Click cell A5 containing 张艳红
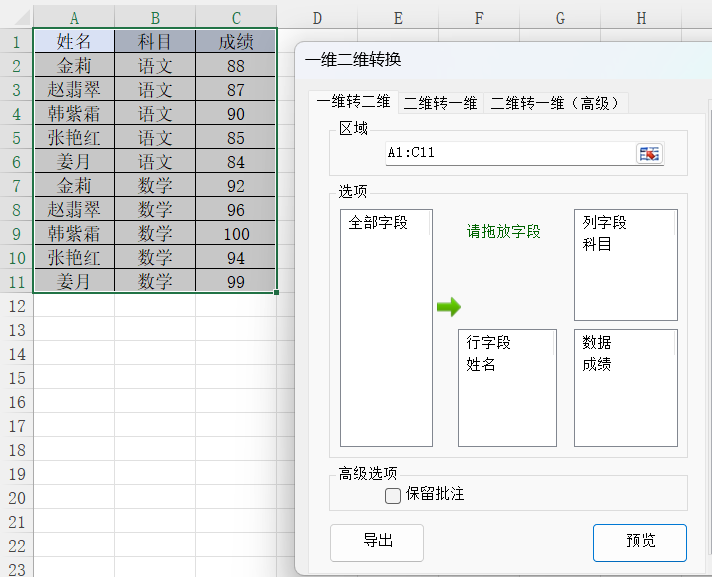This screenshot has height=577, width=712. coord(74,138)
